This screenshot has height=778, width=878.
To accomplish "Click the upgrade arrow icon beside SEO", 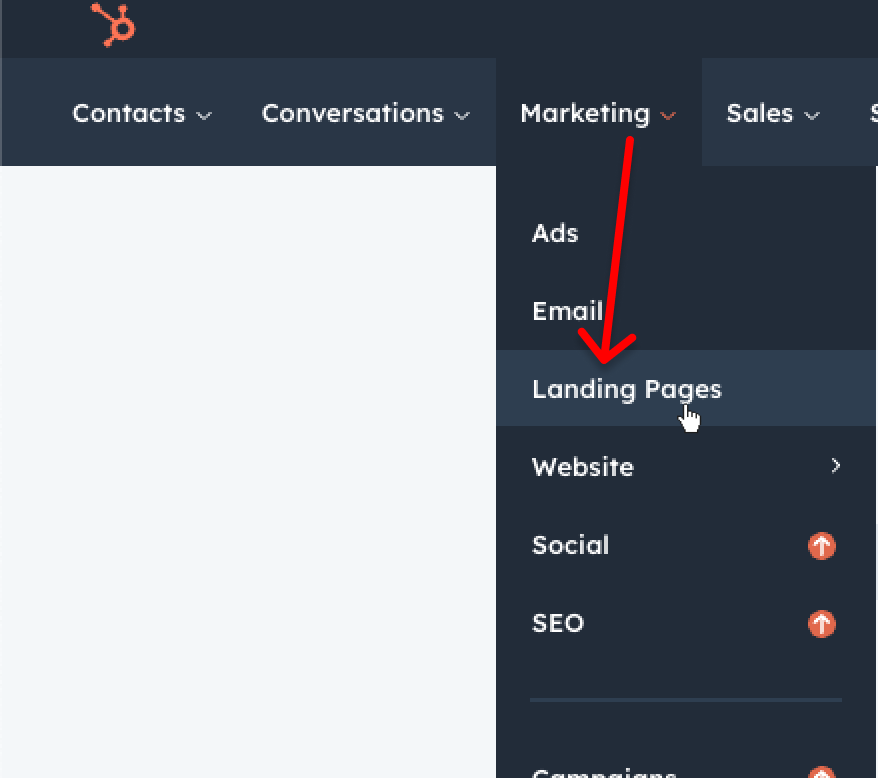I will (821, 624).
